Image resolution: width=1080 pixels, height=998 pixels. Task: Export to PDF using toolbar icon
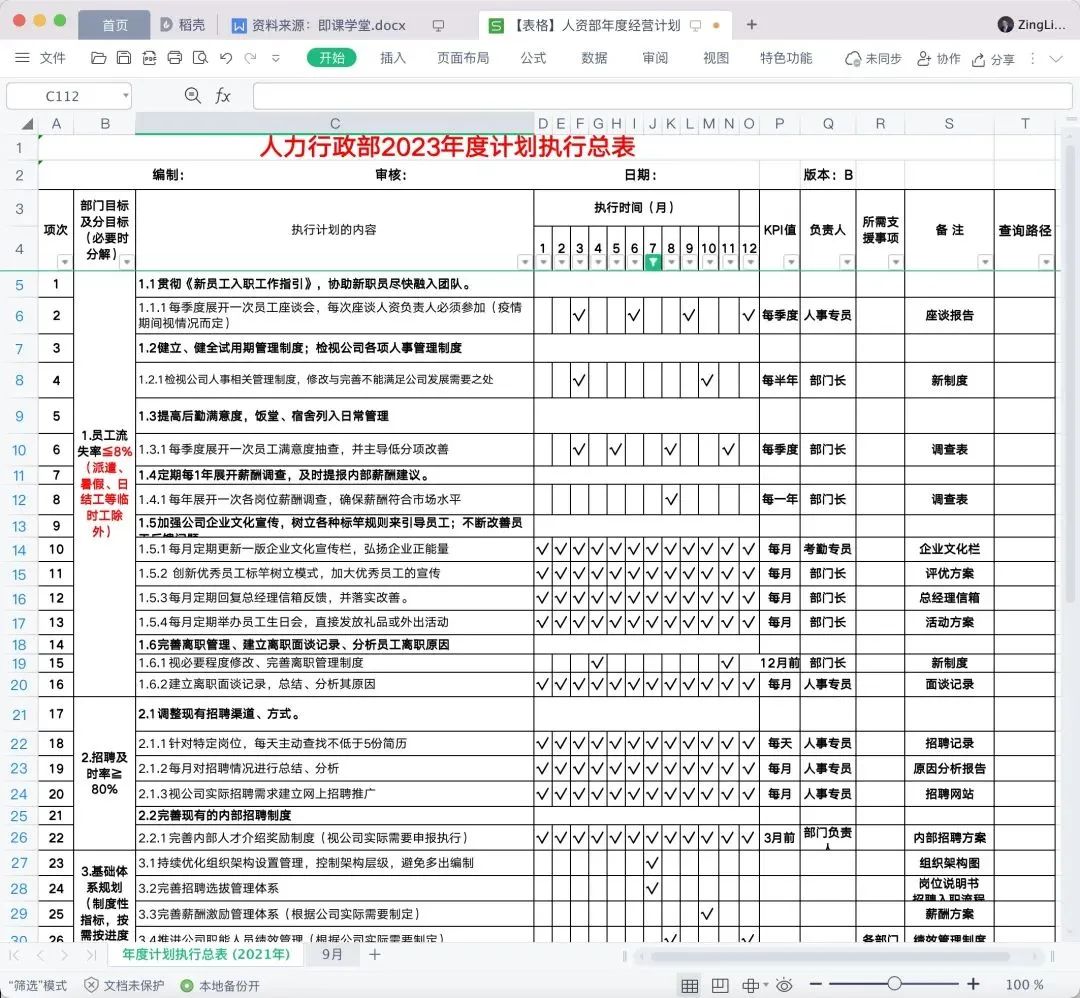(149, 58)
